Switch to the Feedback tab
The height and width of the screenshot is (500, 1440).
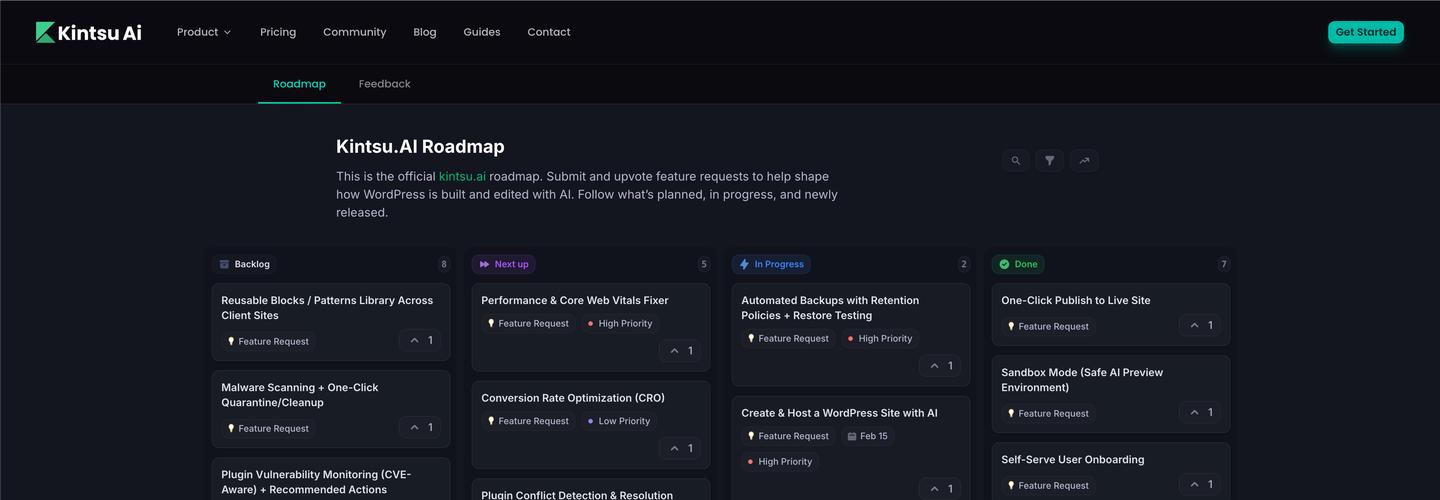point(384,84)
